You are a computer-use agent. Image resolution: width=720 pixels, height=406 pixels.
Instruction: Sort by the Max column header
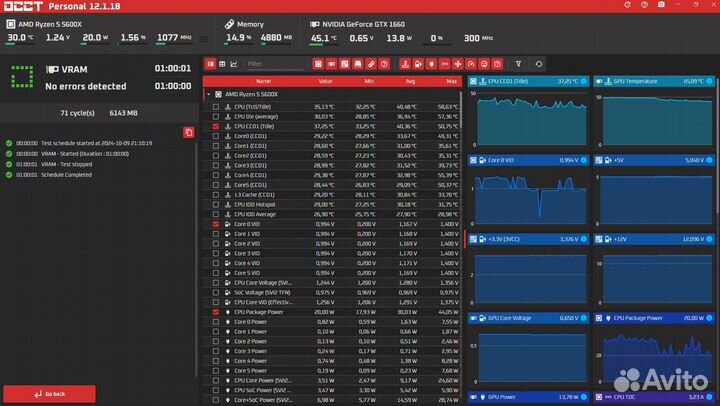(451, 81)
